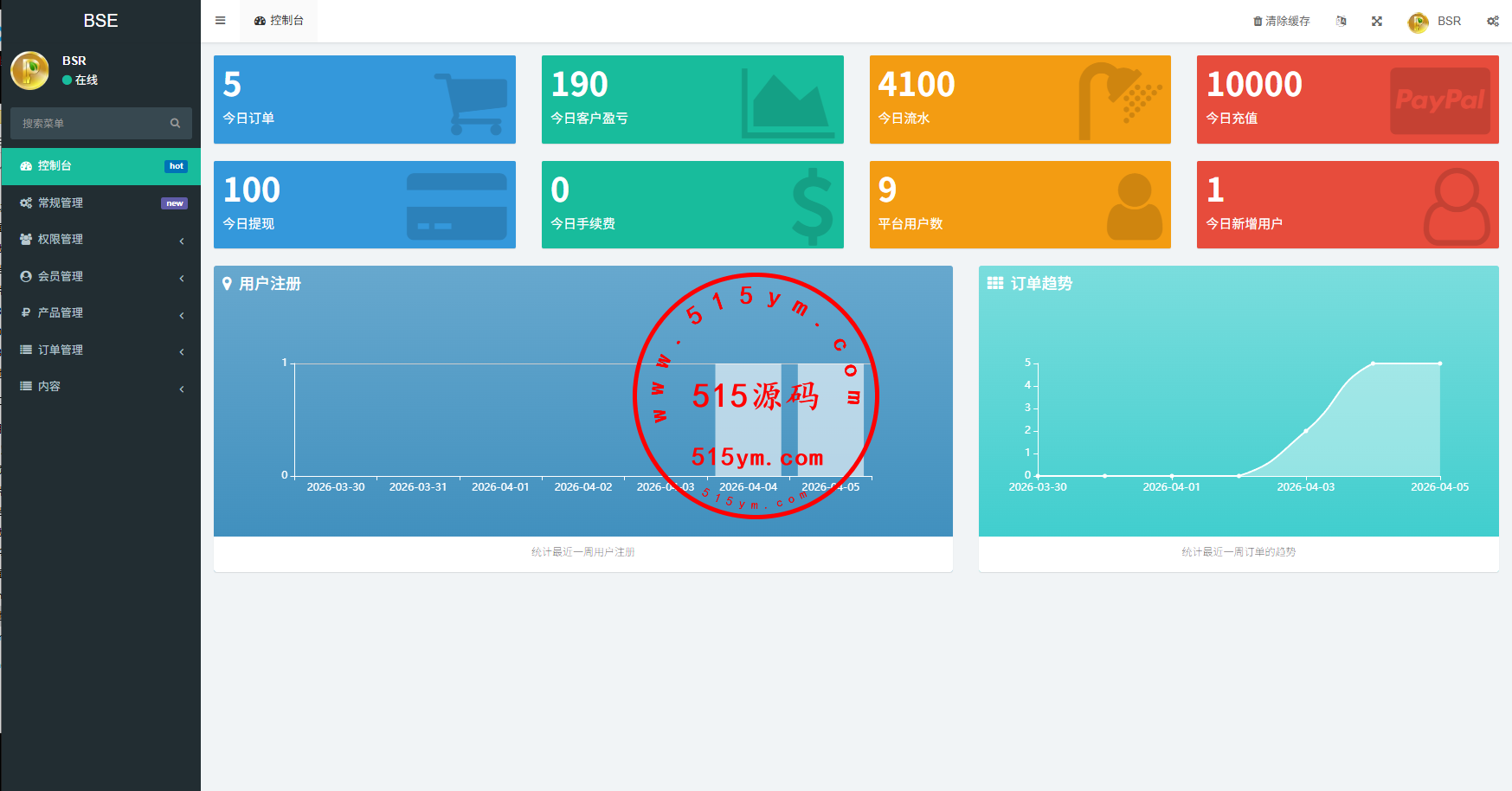This screenshot has width=1512, height=791.
Task: Click the shopping cart icon on 今日订单 card
Action: [x=472, y=103]
